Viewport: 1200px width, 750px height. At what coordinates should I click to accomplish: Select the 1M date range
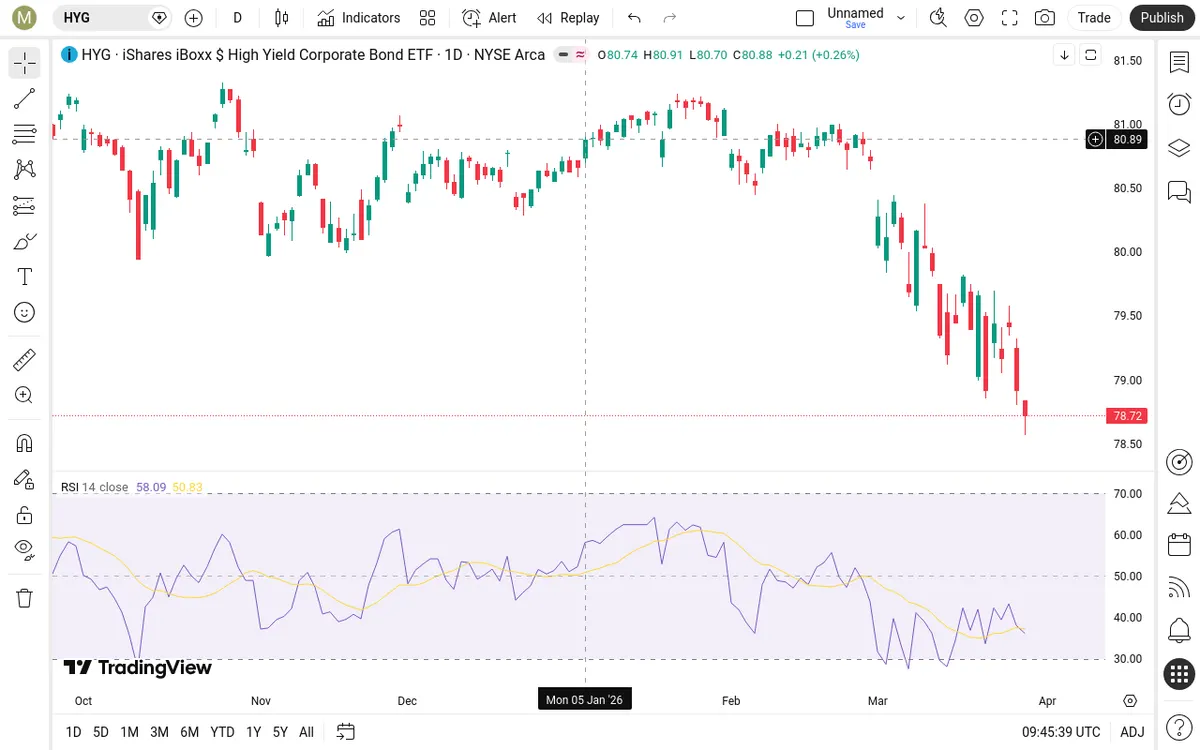pyautogui.click(x=130, y=732)
